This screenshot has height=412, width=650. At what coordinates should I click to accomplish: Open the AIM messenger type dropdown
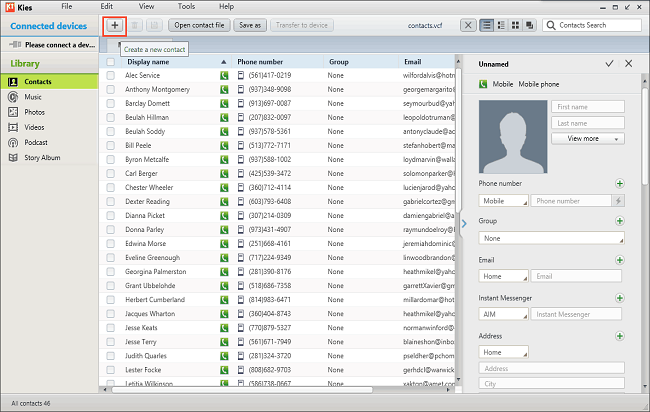503,314
